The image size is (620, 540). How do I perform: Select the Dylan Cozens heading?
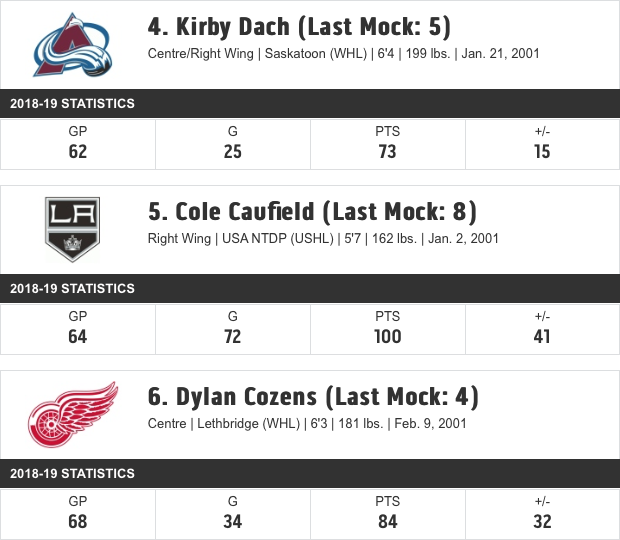[x=313, y=397]
